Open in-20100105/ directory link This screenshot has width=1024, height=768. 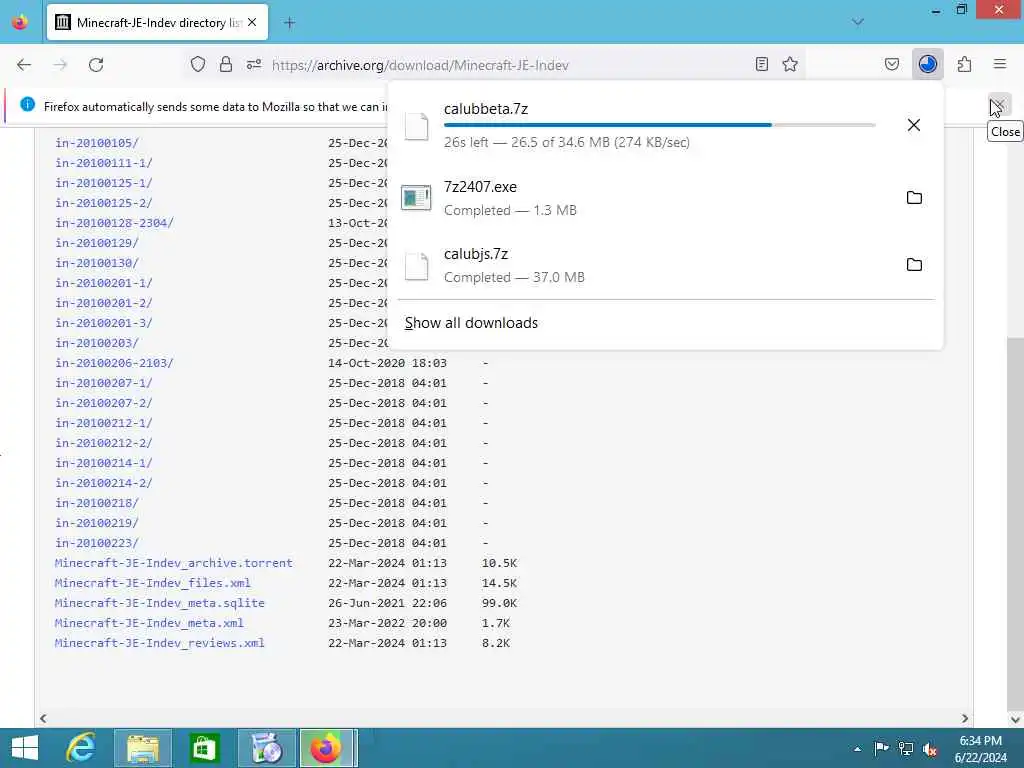97,142
